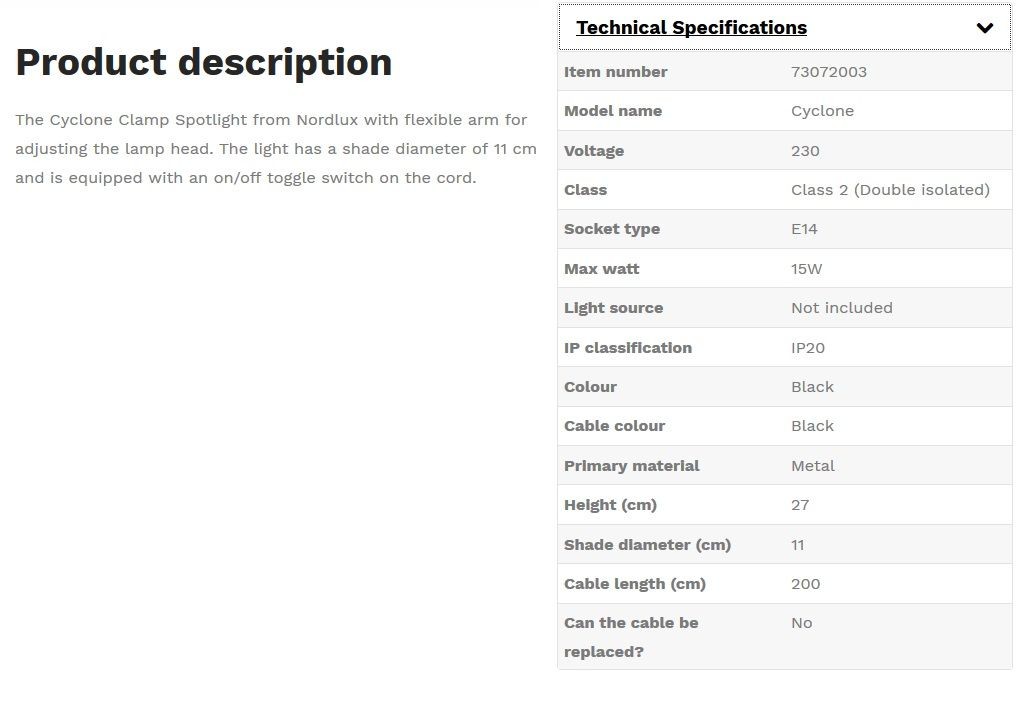The height and width of the screenshot is (704, 1023).
Task: Collapse the Technical Specifications chevron arrow
Action: (985, 28)
